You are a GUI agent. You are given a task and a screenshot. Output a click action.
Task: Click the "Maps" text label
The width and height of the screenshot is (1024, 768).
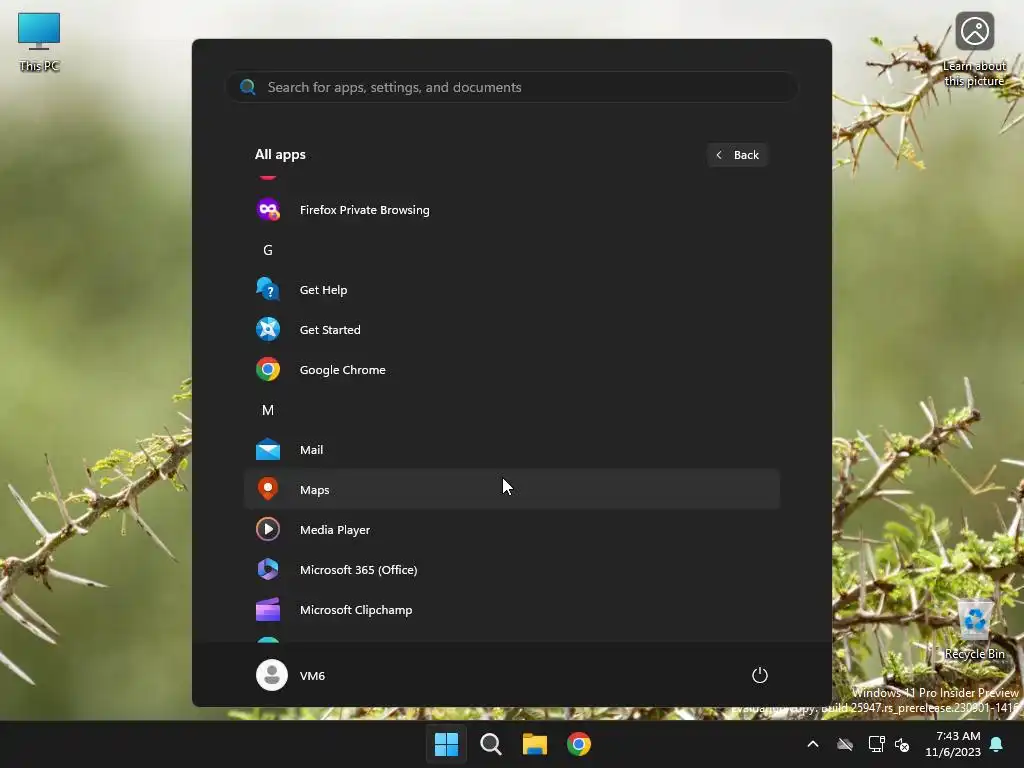click(314, 490)
